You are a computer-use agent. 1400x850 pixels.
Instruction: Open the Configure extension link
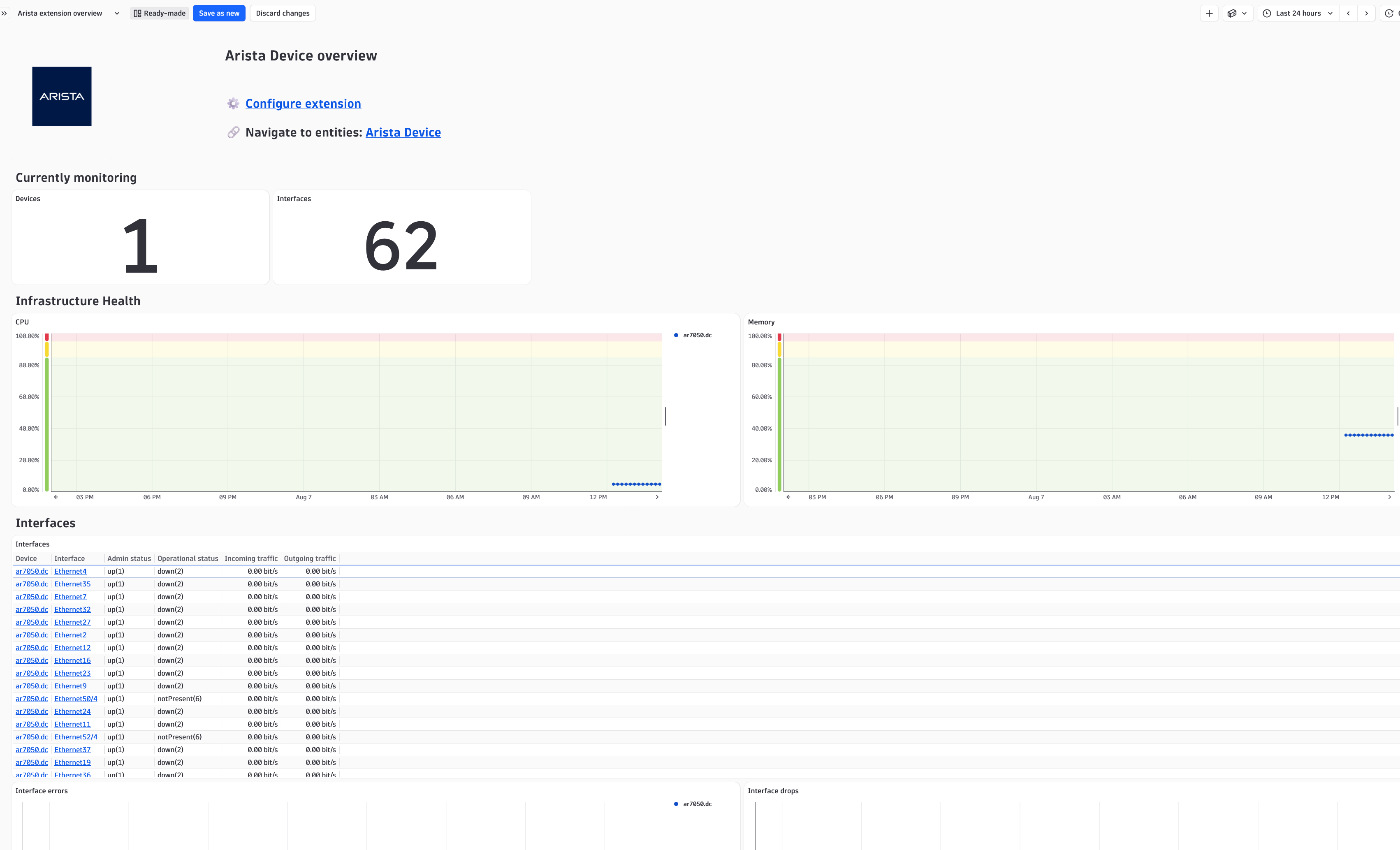point(304,103)
